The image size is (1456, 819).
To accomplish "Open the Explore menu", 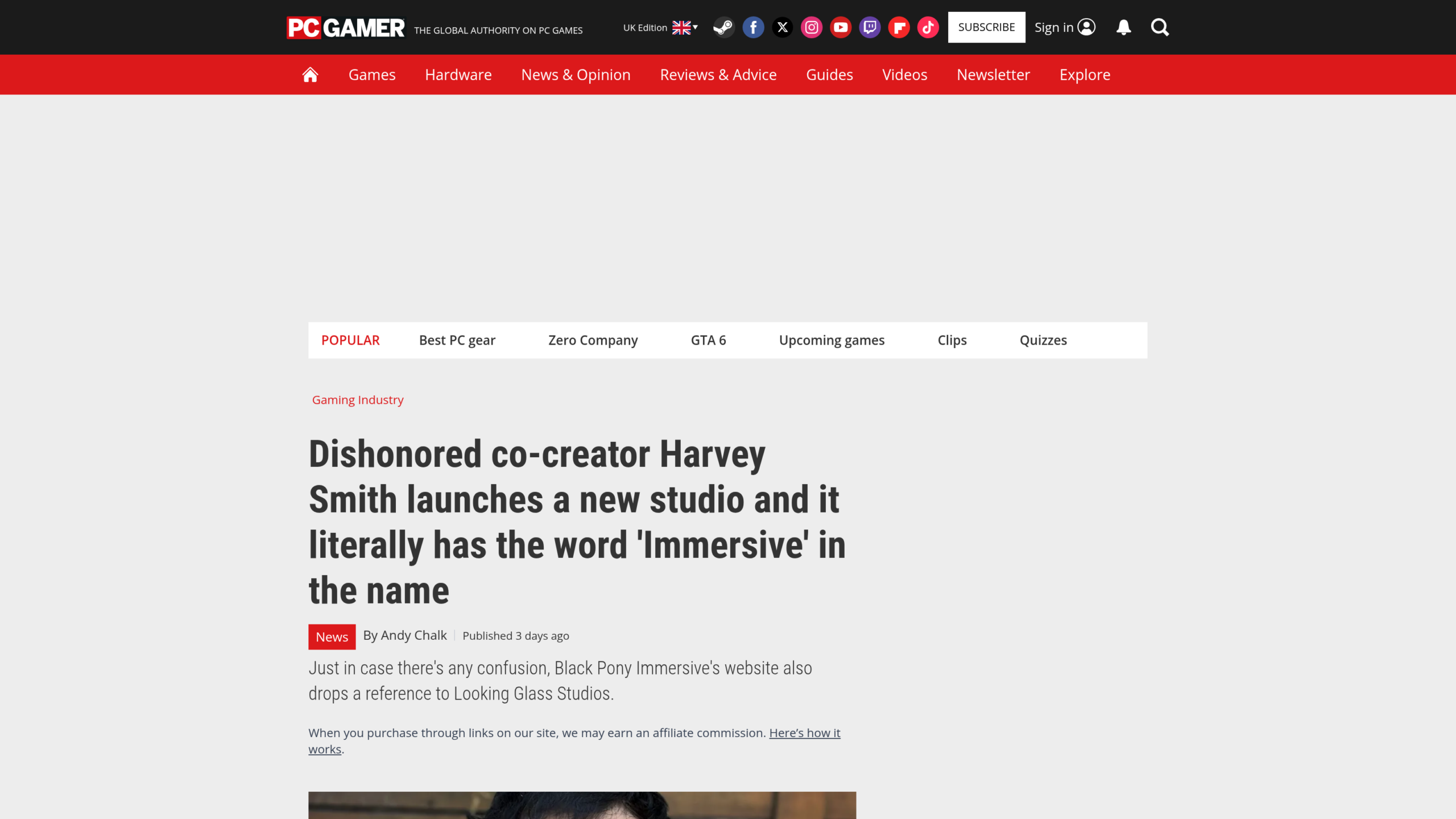I will (1085, 75).
